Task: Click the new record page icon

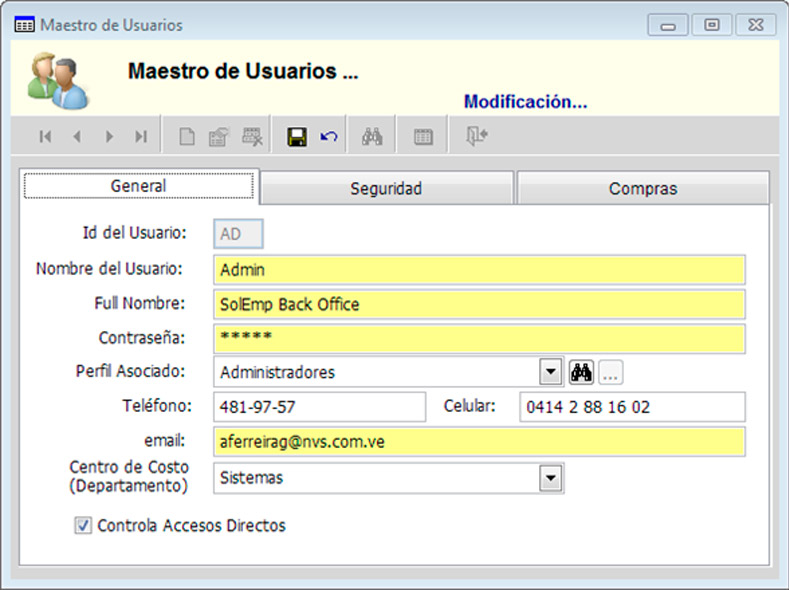Action: tap(186, 137)
